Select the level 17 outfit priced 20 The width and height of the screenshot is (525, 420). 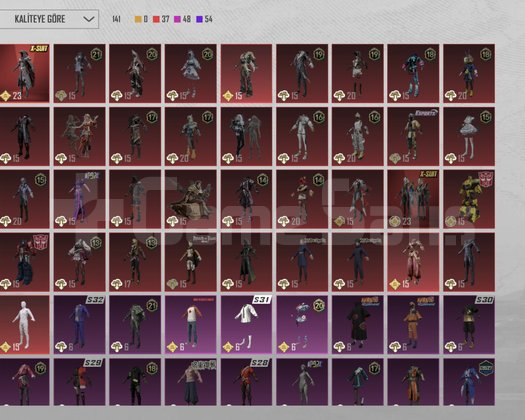(x=191, y=136)
